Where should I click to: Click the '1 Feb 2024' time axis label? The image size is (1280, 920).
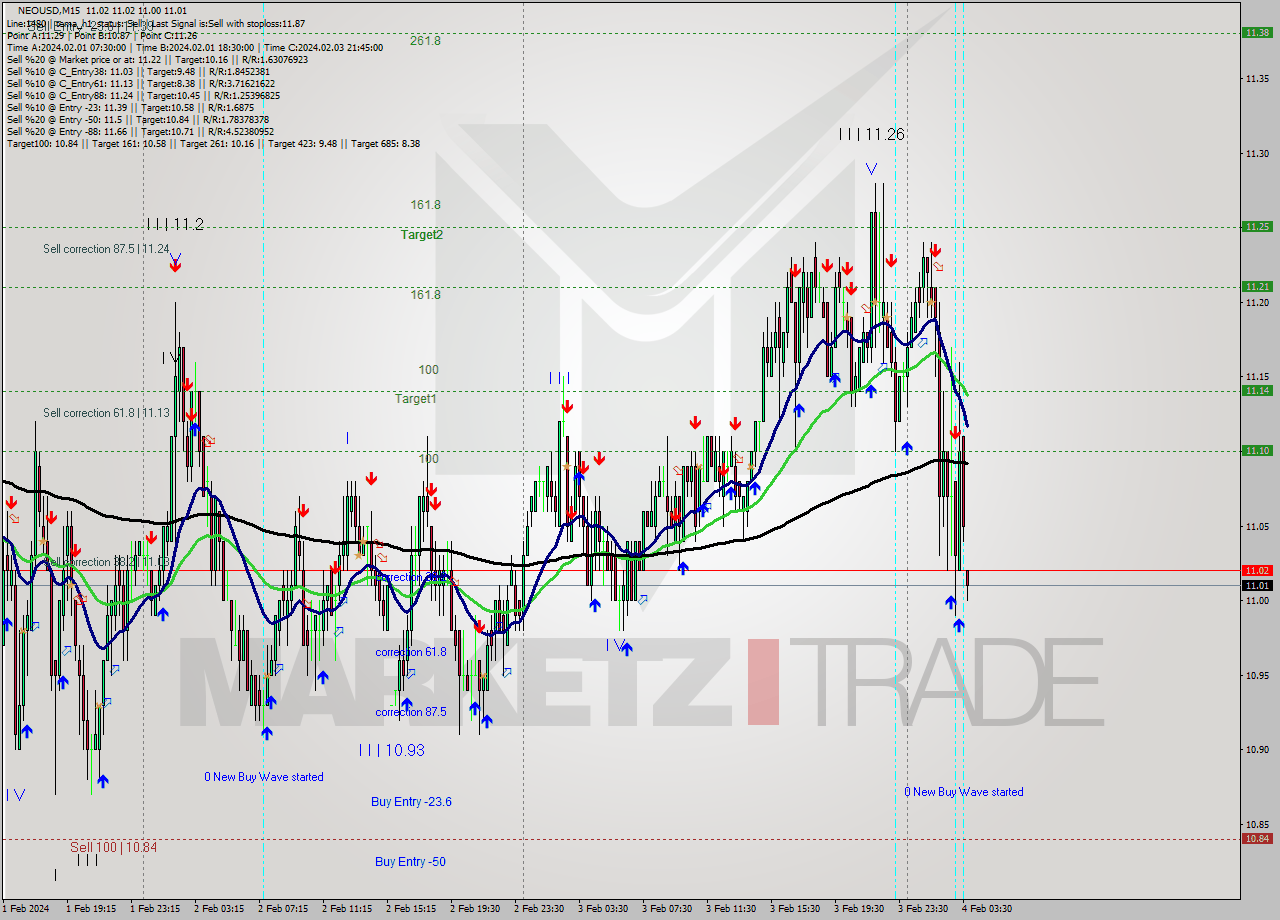point(25,909)
